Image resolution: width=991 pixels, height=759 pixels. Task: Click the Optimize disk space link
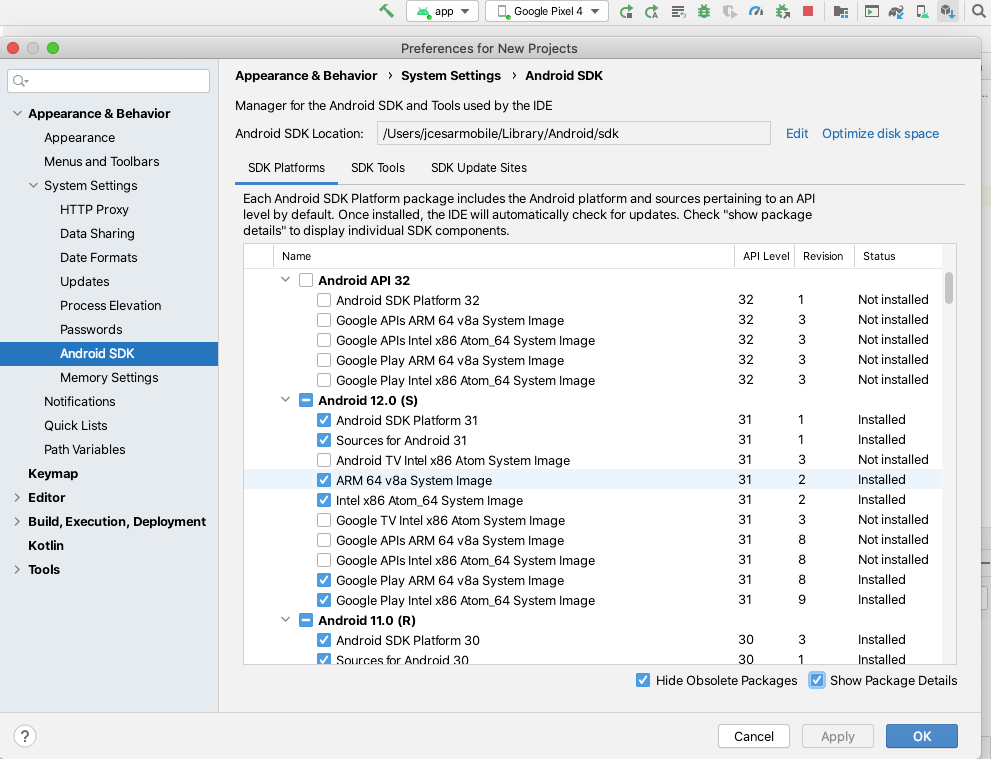(x=880, y=133)
